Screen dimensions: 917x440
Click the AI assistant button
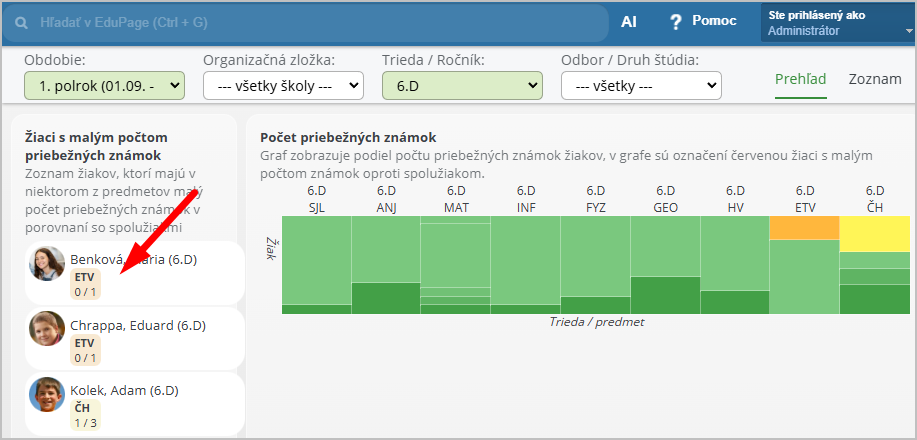pyautogui.click(x=629, y=21)
